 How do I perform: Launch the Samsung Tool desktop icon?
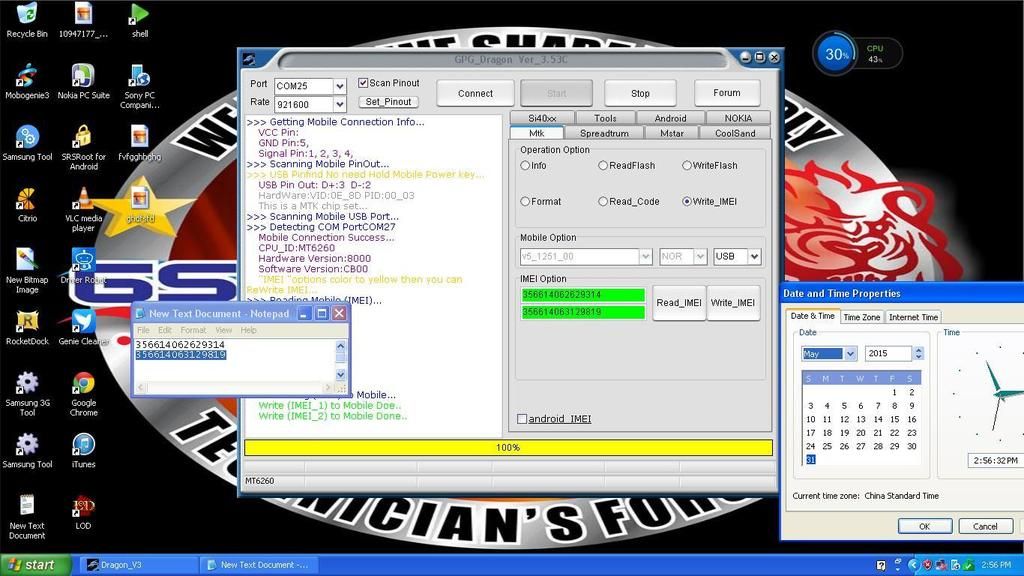[x=27, y=138]
